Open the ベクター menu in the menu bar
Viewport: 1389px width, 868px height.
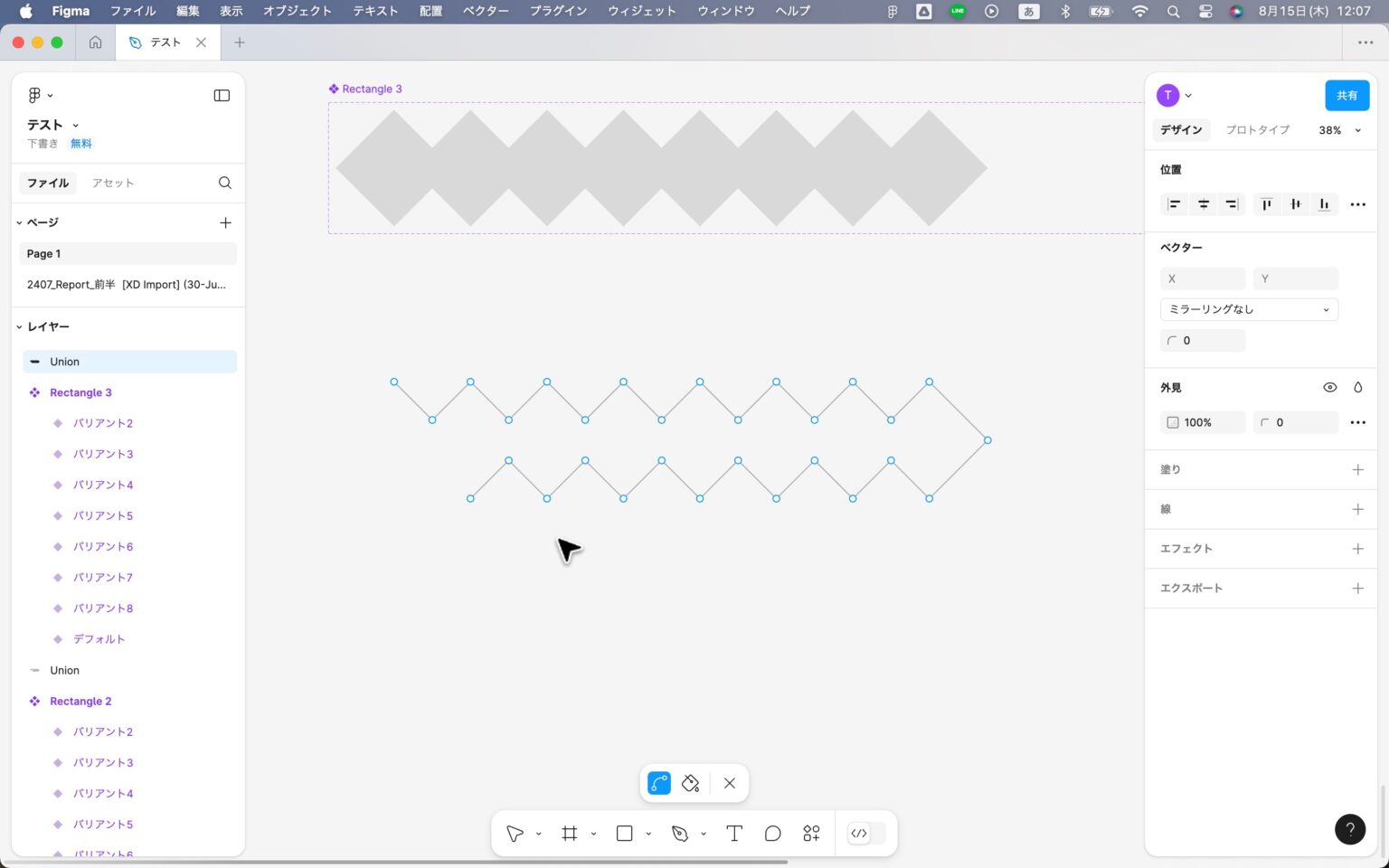(x=486, y=11)
